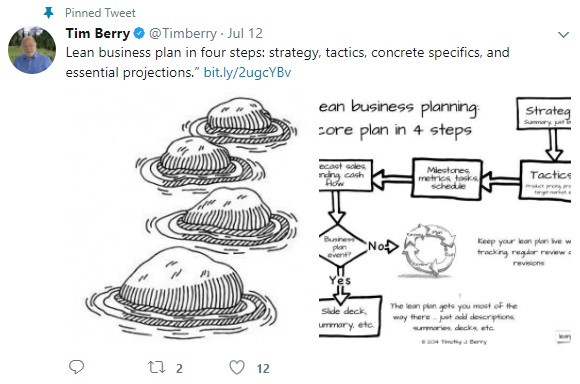Click the retweet count of 2
Image resolution: width=580 pixels, height=384 pixels.
tap(179, 368)
